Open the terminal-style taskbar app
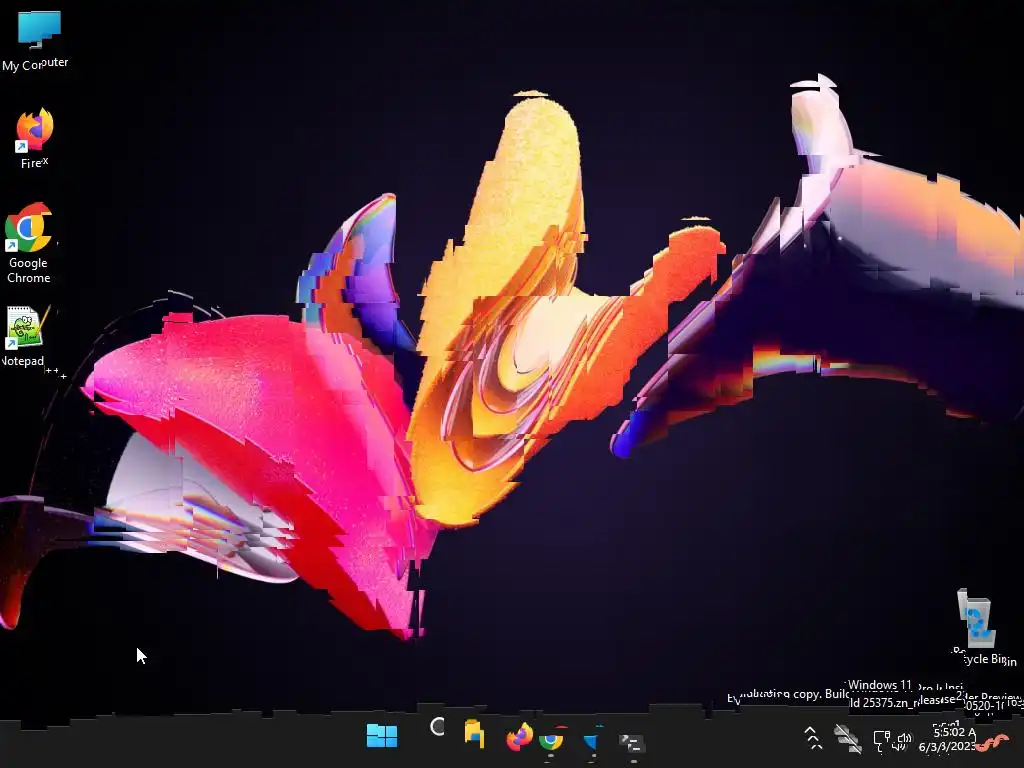This screenshot has height=768, width=1024. [x=632, y=743]
